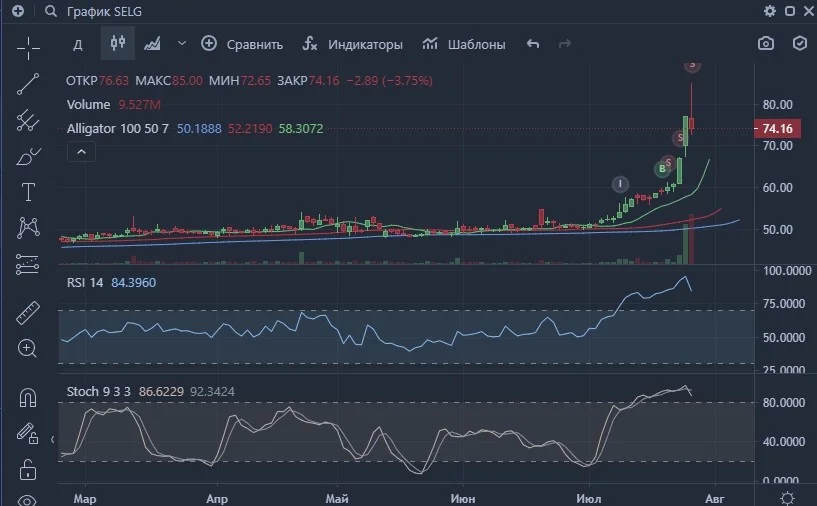Take a chart snapshot with camera icon
The height and width of the screenshot is (506, 817).
765,44
